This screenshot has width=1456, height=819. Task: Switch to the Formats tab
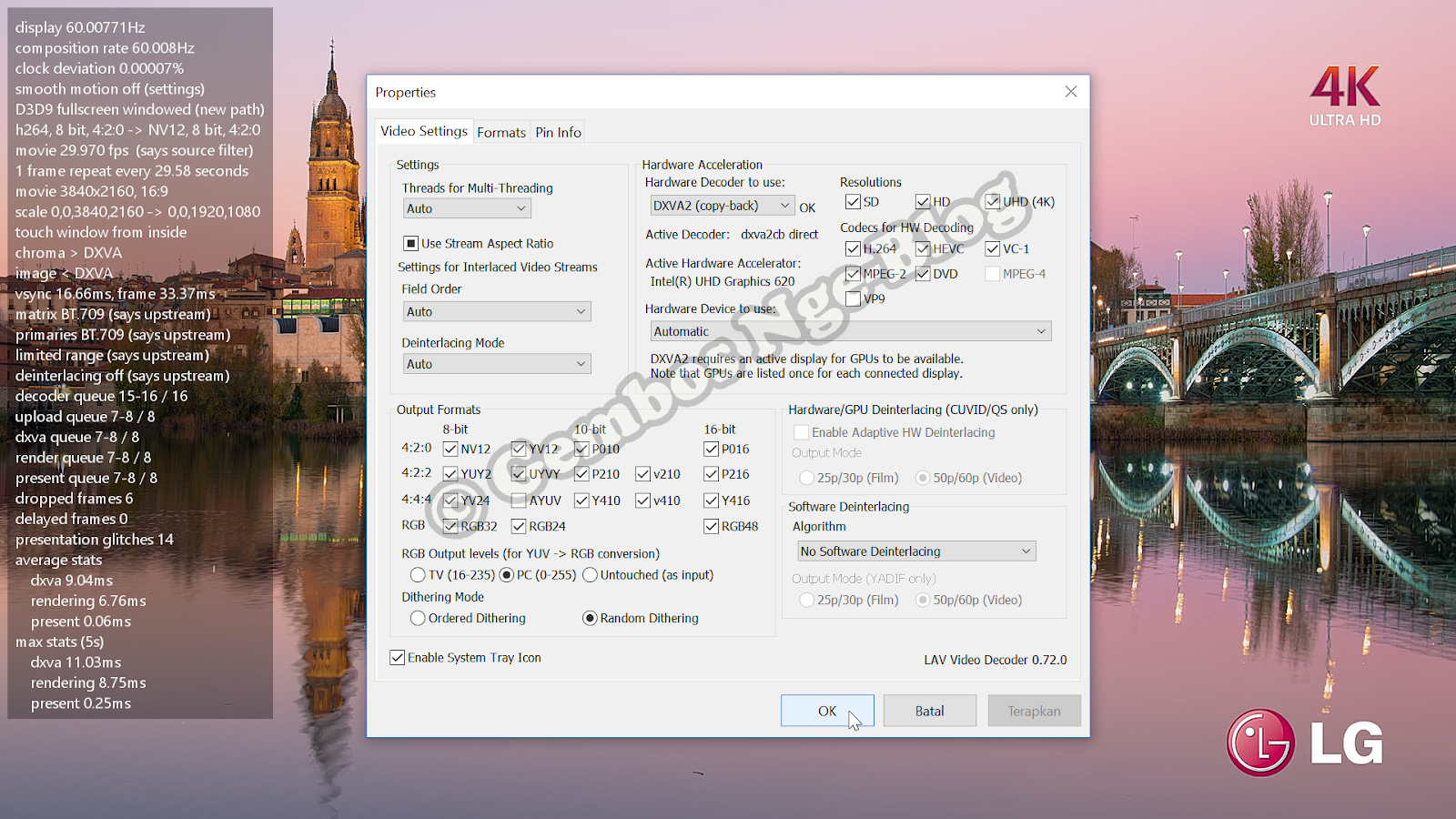pyautogui.click(x=501, y=132)
